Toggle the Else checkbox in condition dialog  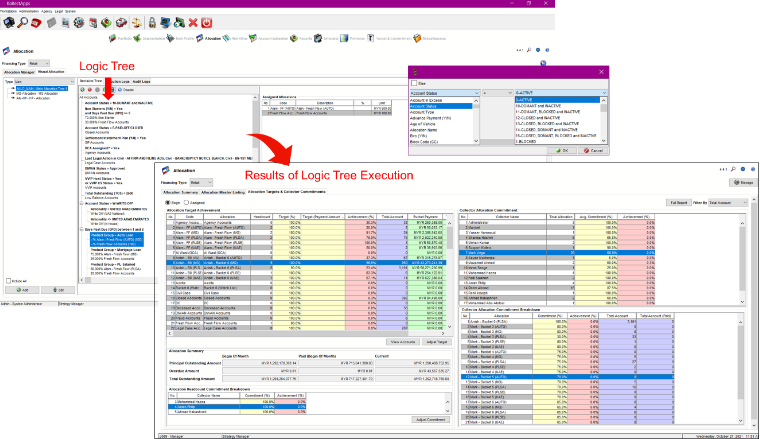coord(414,83)
